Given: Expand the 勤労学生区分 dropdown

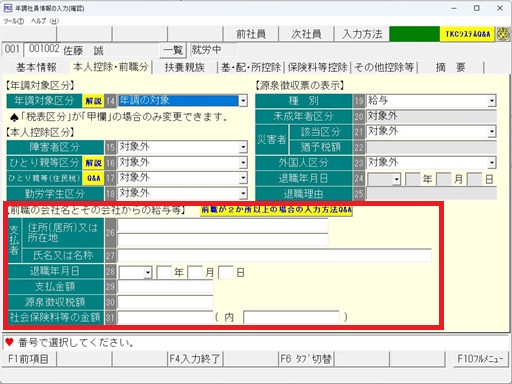Looking at the screenshot, I should (x=243, y=193).
